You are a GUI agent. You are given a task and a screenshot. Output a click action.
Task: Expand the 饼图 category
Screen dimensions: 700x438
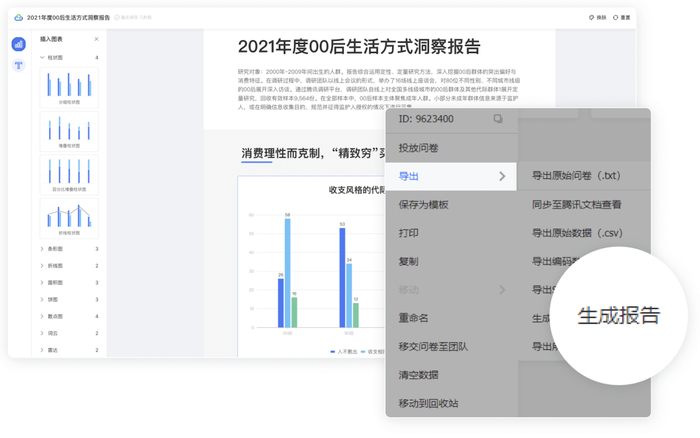tap(42, 299)
